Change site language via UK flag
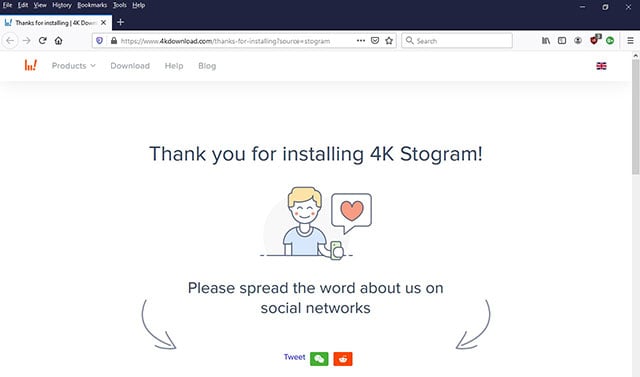 click(601, 66)
